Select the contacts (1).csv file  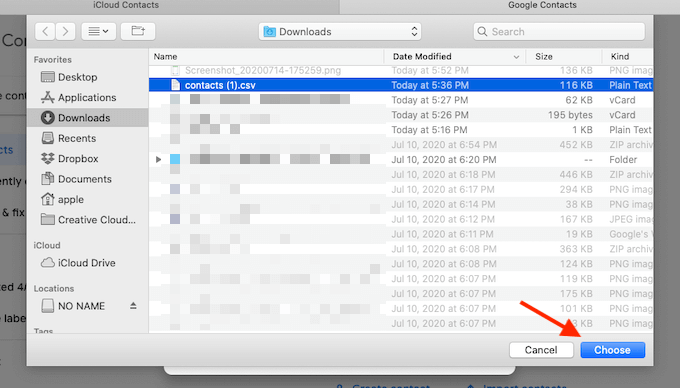pyautogui.click(x=401, y=85)
